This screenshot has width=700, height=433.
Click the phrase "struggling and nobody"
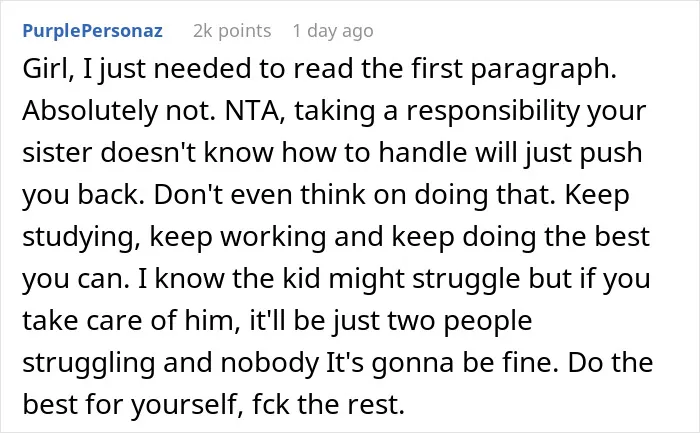coord(171,363)
